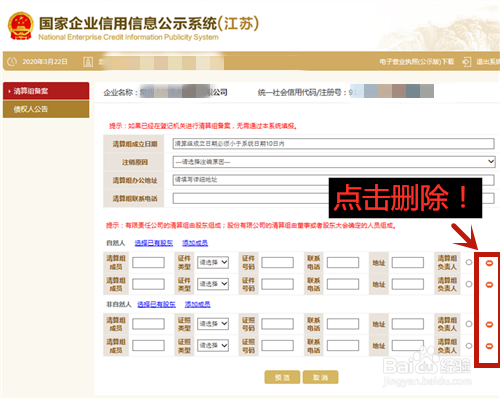Click the 清算组成立日期 input field
Viewport: 500px width, 399px height.
pyautogui.click(x=333, y=144)
